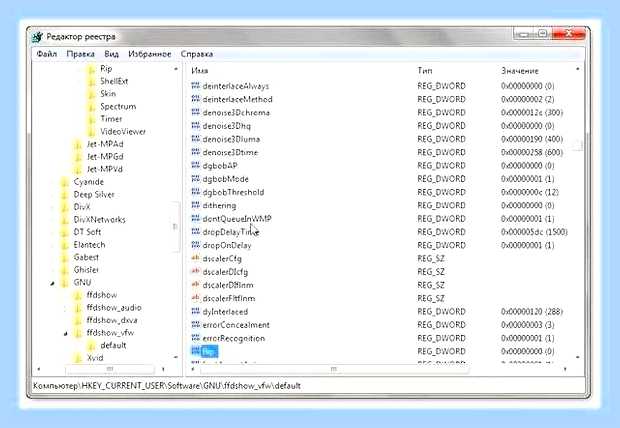Sort by the Имя column header
This screenshot has width=620, height=428.
click(200, 71)
